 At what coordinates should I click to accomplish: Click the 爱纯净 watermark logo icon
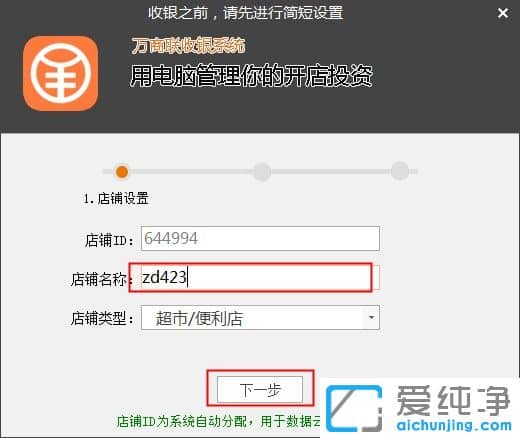pyautogui.click(x=354, y=408)
